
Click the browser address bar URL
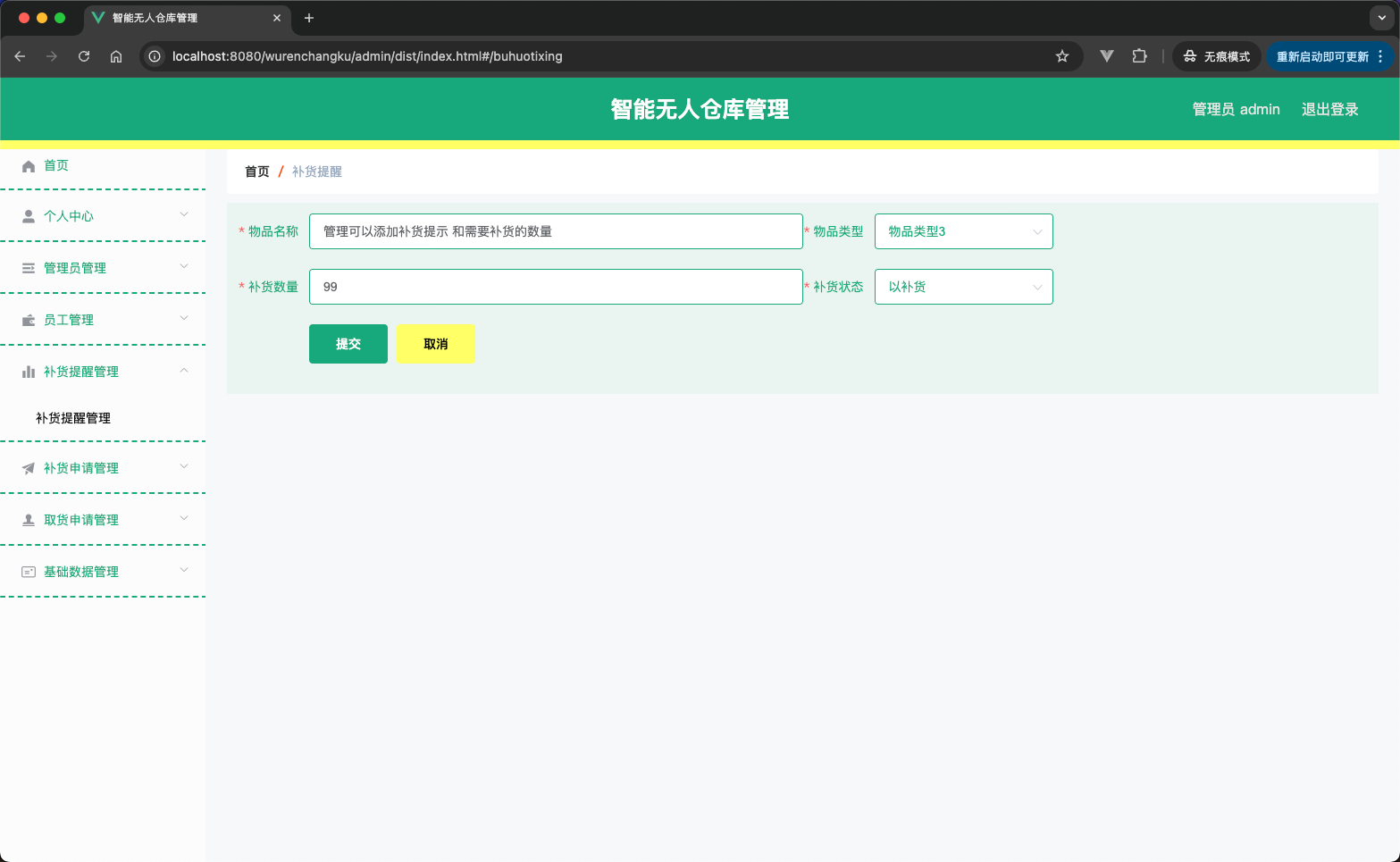point(367,56)
